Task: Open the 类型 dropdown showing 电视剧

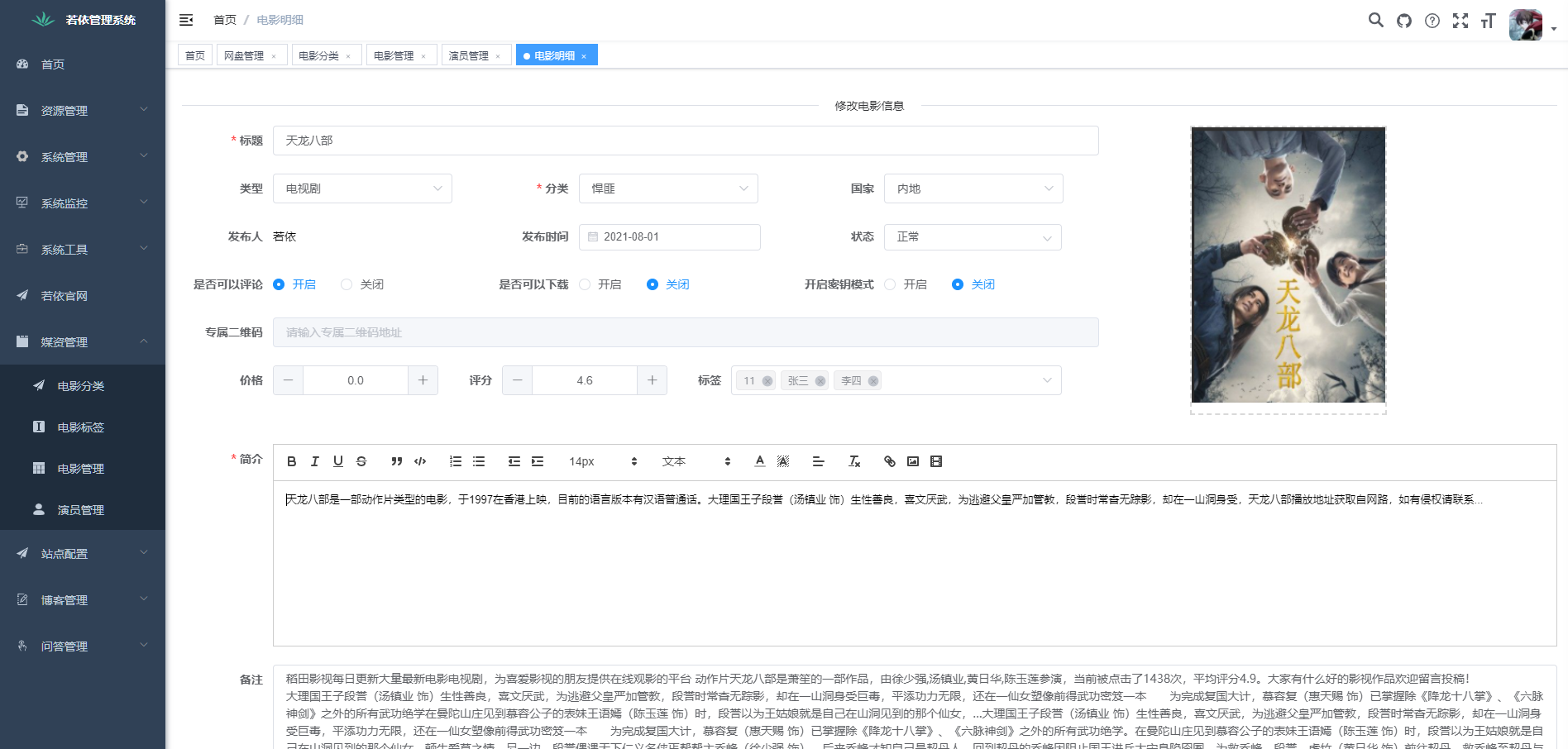Action: coord(362,188)
